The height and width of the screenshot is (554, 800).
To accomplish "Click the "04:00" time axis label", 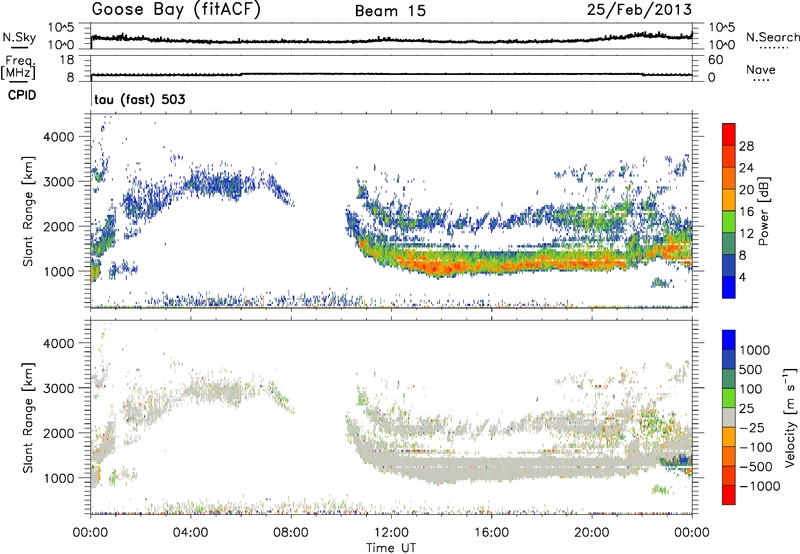I will coord(190,533).
